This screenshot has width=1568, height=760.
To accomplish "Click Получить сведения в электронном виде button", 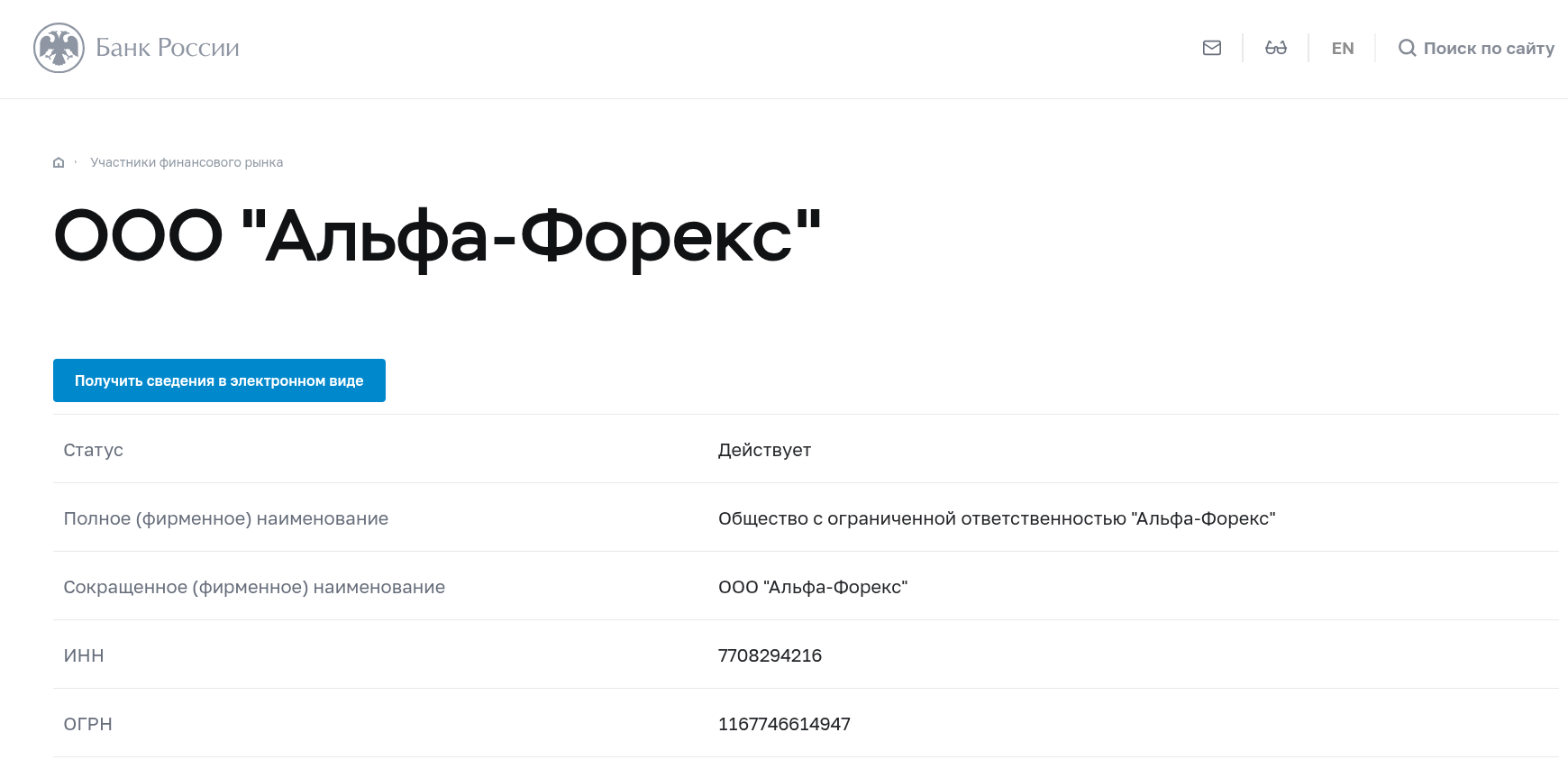I will 219,380.
